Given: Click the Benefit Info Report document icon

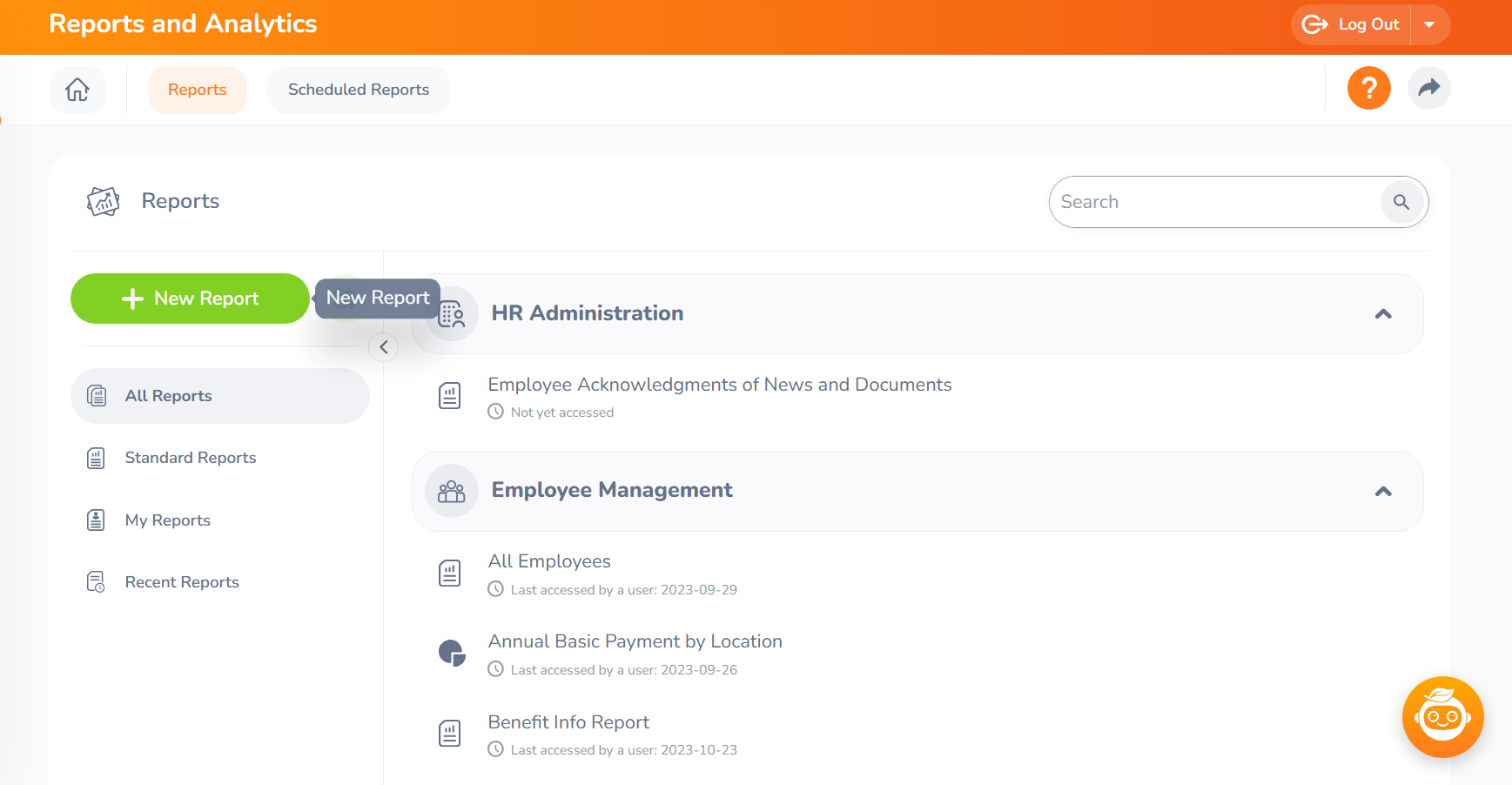Looking at the screenshot, I should tap(449, 734).
